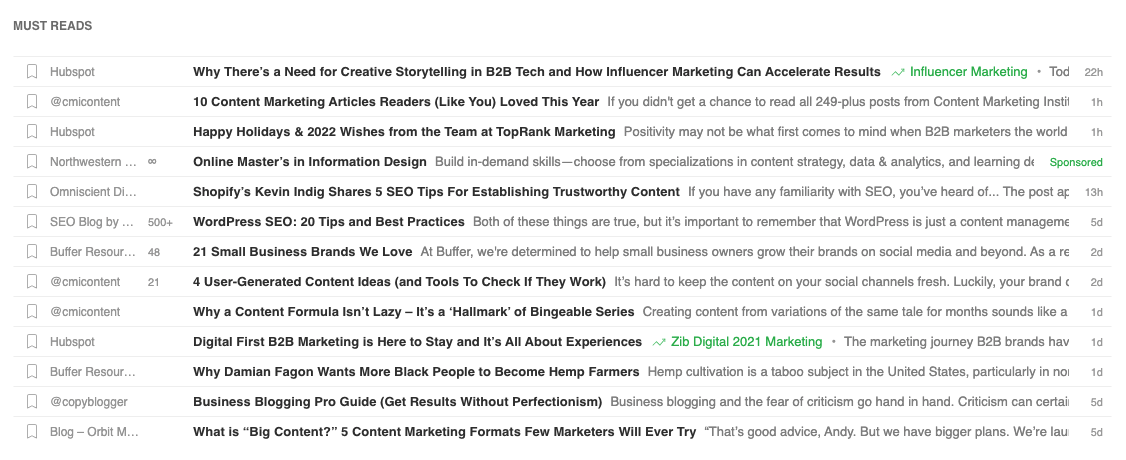Click the MUST READS section heading
The image size is (1126, 460).
click(x=52, y=26)
